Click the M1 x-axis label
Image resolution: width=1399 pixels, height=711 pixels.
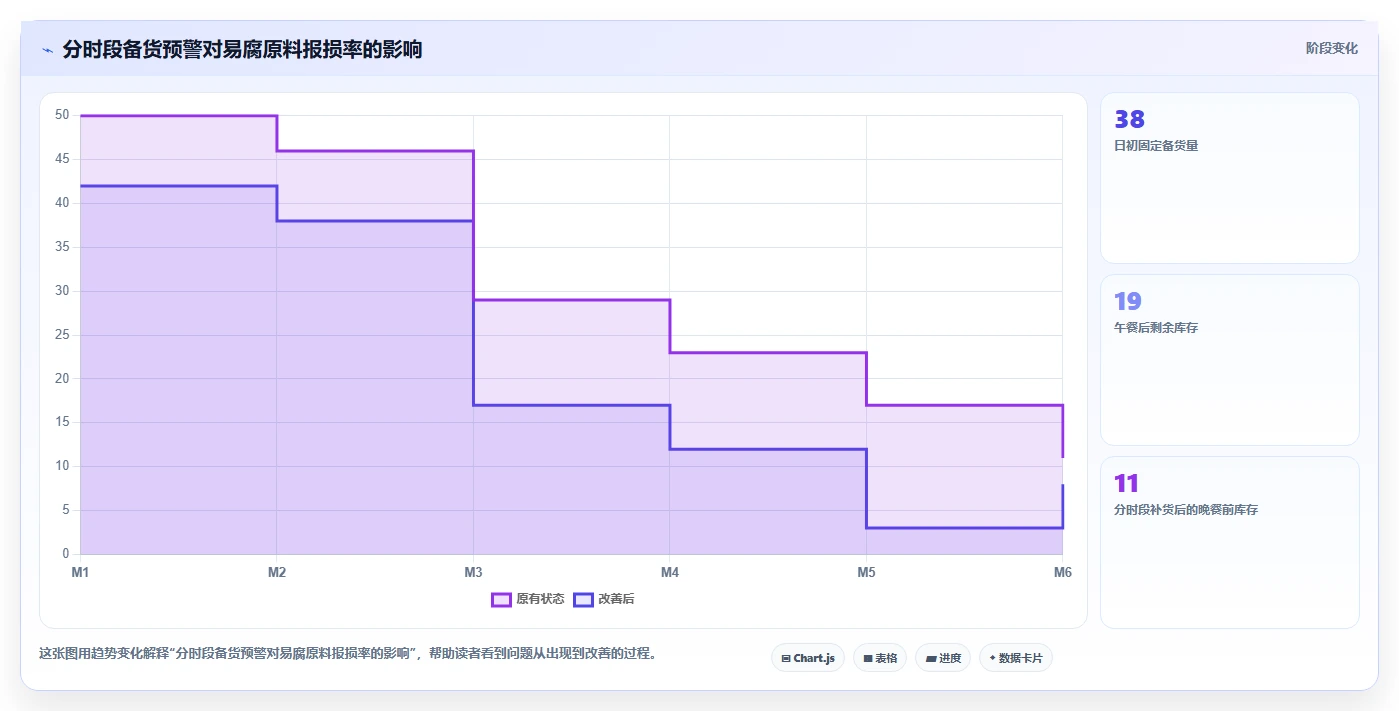click(x=80, y=573)
